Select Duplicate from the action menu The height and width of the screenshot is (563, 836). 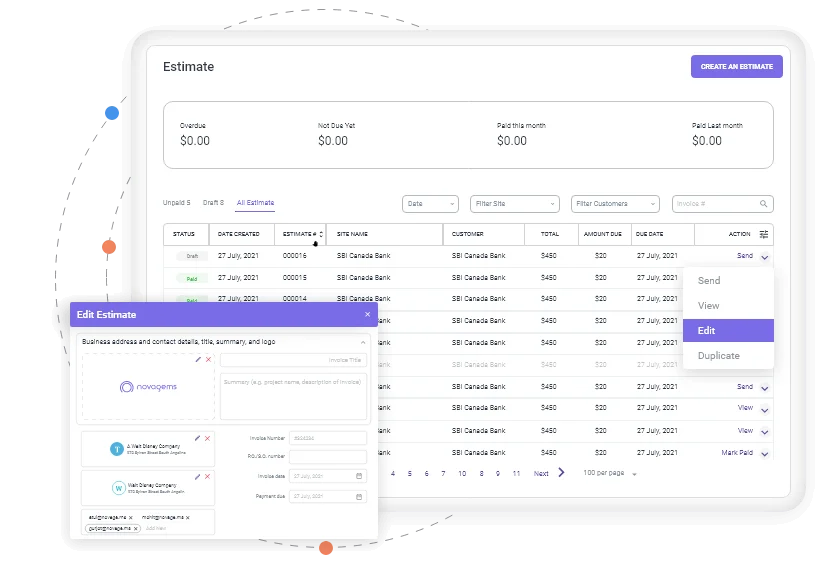(727, 356)
